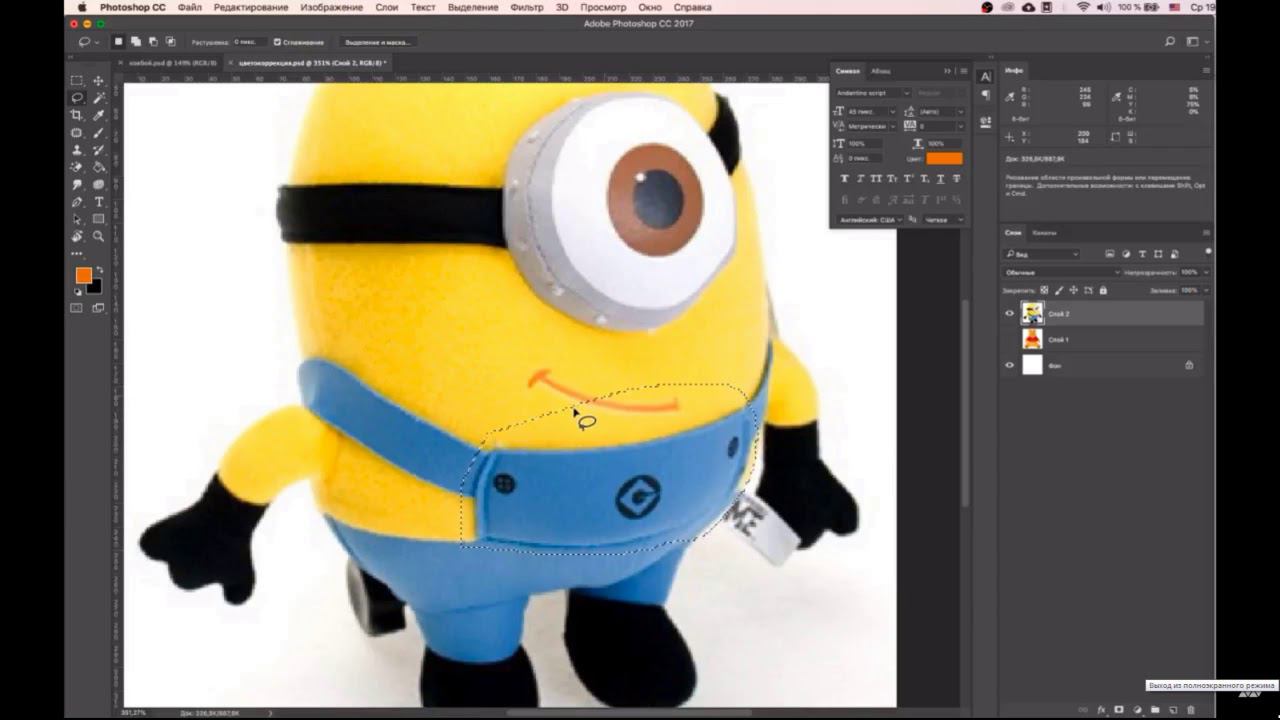Open the anti-aliasing method dropdown
The height and width of the screenshot is (720, 1280).
click(943, 219)
